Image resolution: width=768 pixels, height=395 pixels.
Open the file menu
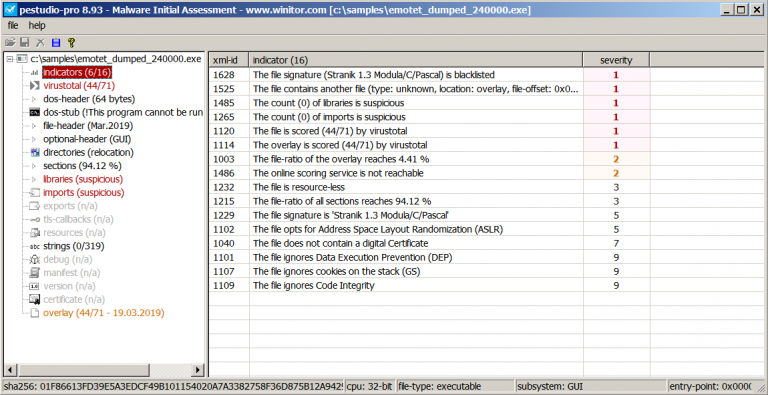point(13,25)
